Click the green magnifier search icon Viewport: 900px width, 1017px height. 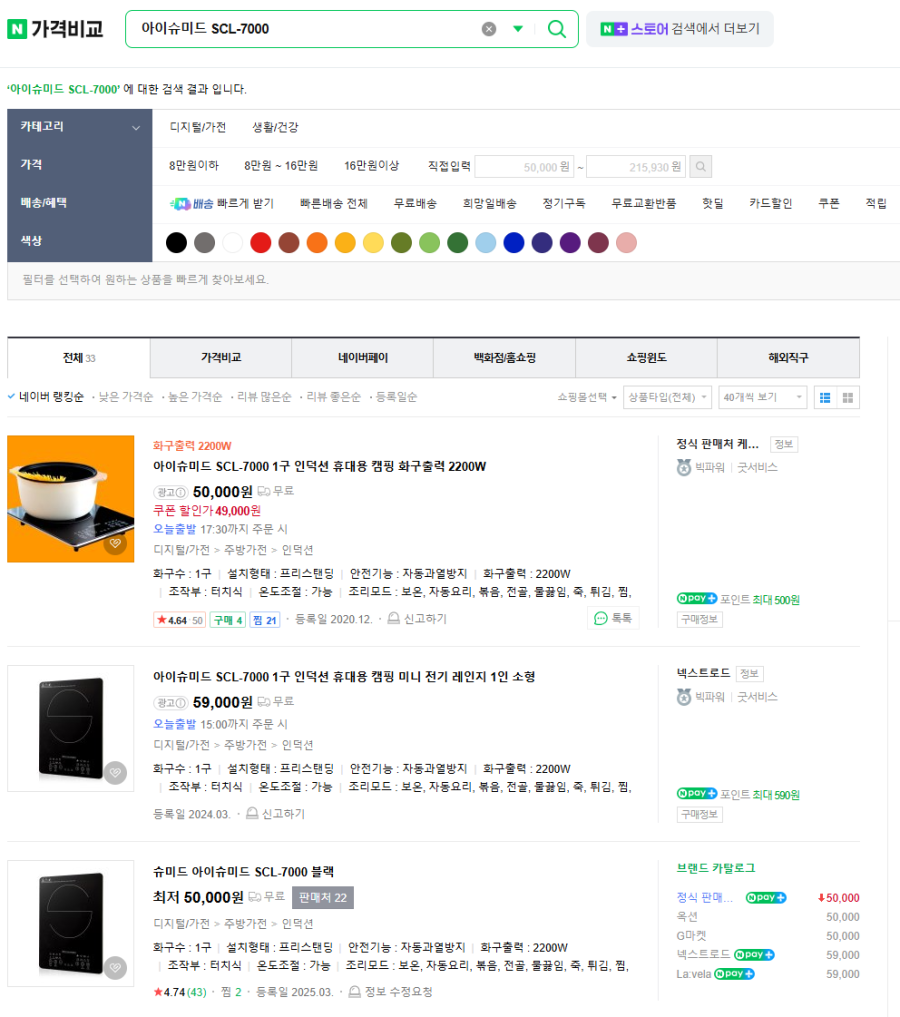click(556, 29)
